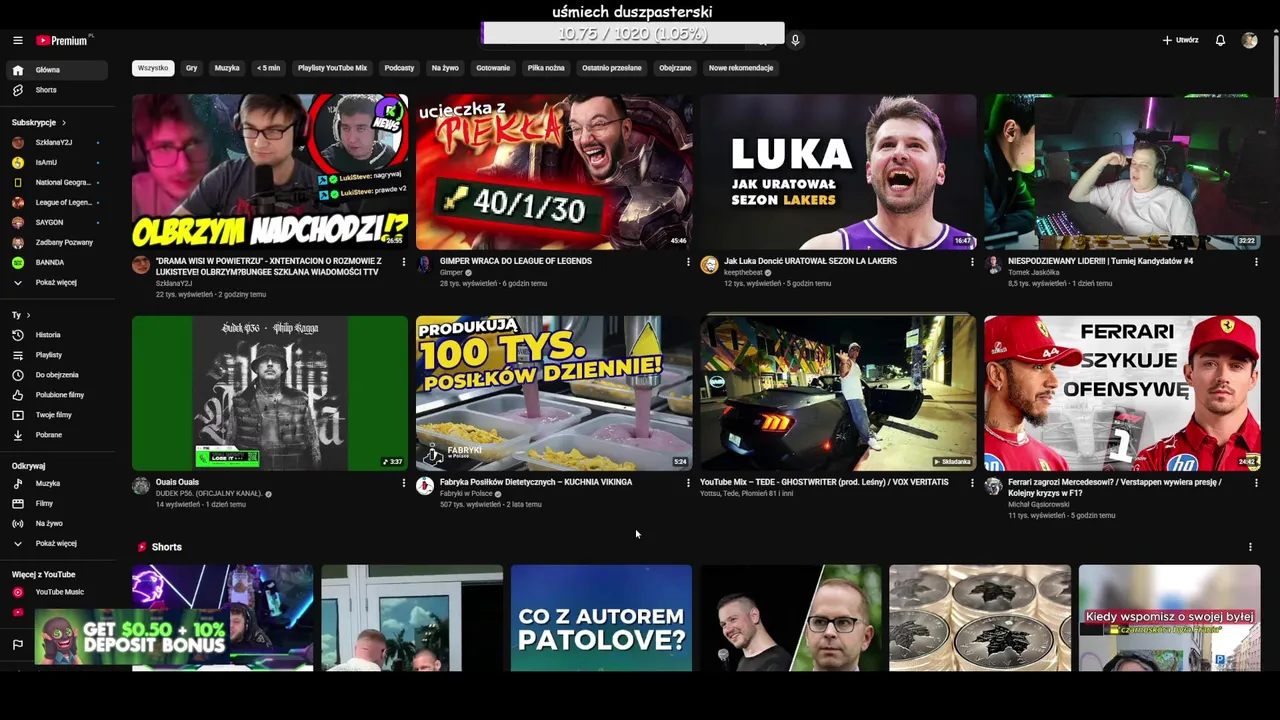
Task: Open League of Legends subscription
Action: pyautogui.click(x=56, y=203)
